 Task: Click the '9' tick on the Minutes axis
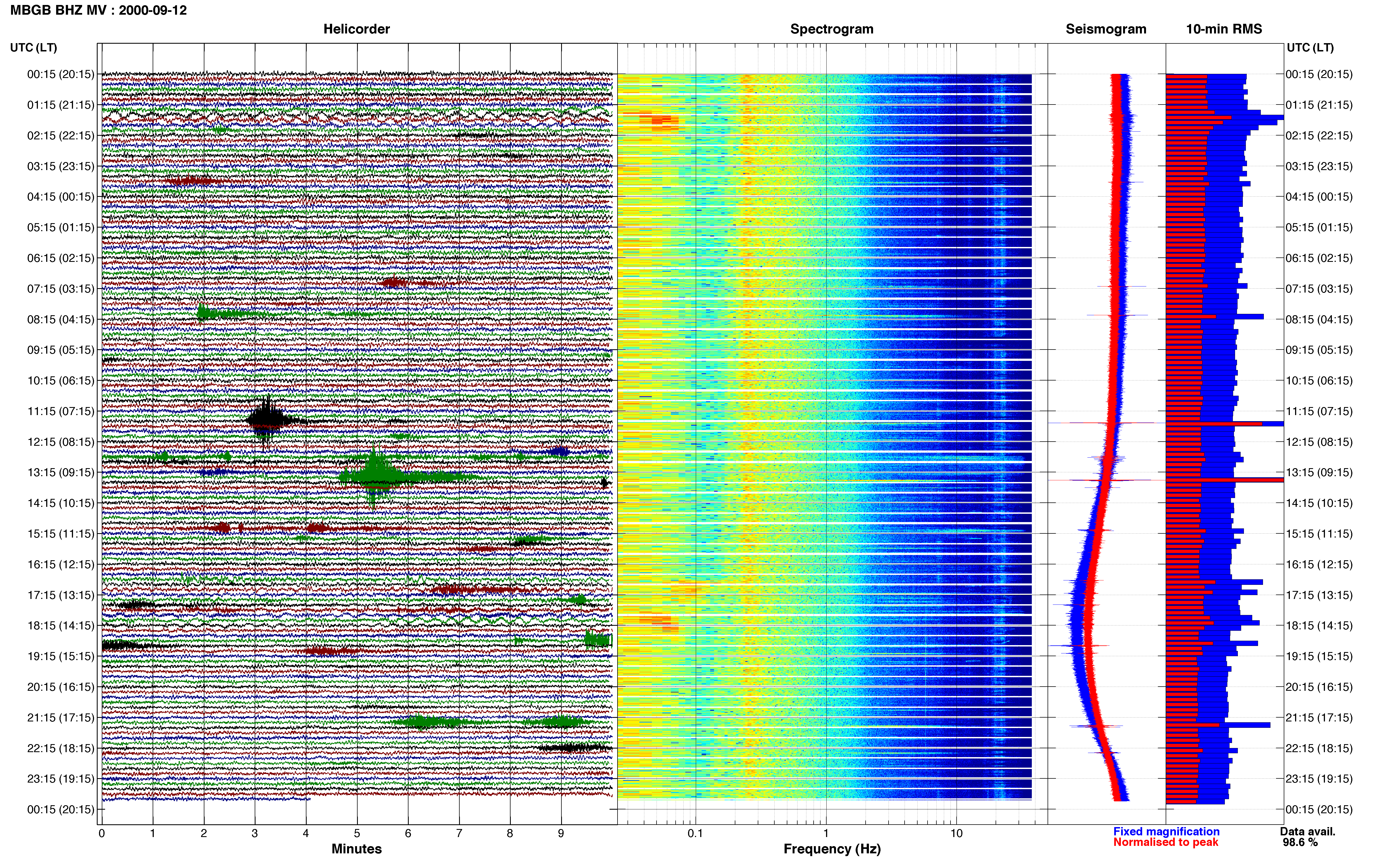point(561,833)
